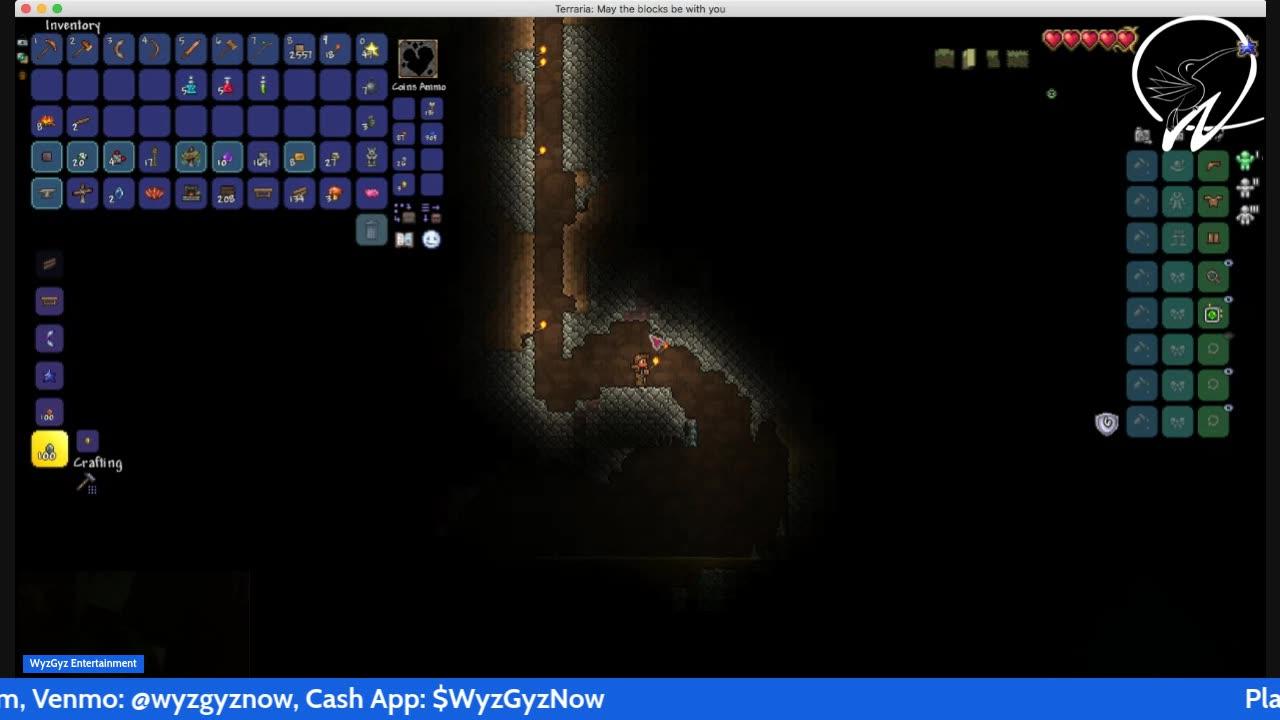This screenshot has width=1280, height=720.
Task: Pick up the red healing potion stack
Action: (x=227, y=85)
